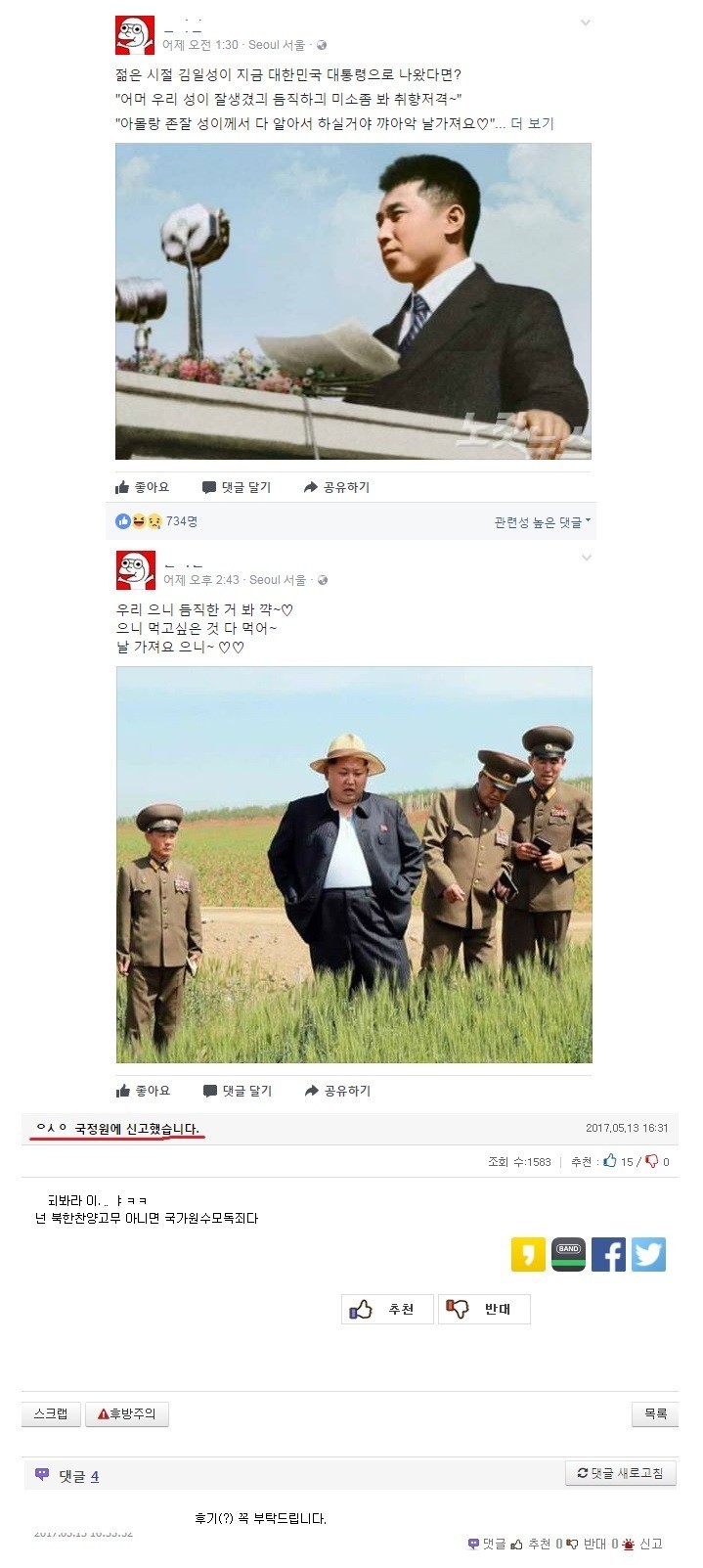The image size is (703, 1568).
Task: Share the post via BAND icon
Action: click(x=568, y=1254)
